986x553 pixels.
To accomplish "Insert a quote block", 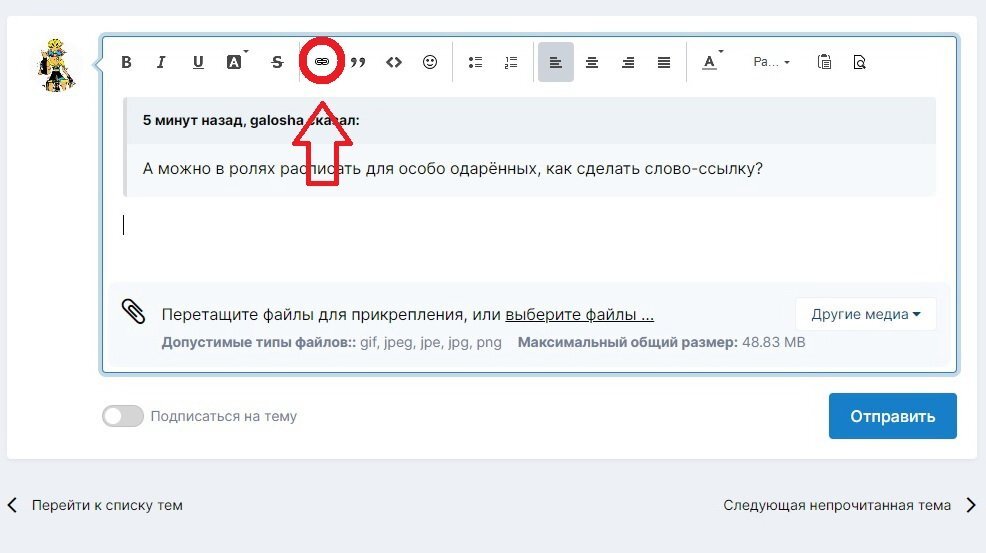I will click(x=358, y=62).
